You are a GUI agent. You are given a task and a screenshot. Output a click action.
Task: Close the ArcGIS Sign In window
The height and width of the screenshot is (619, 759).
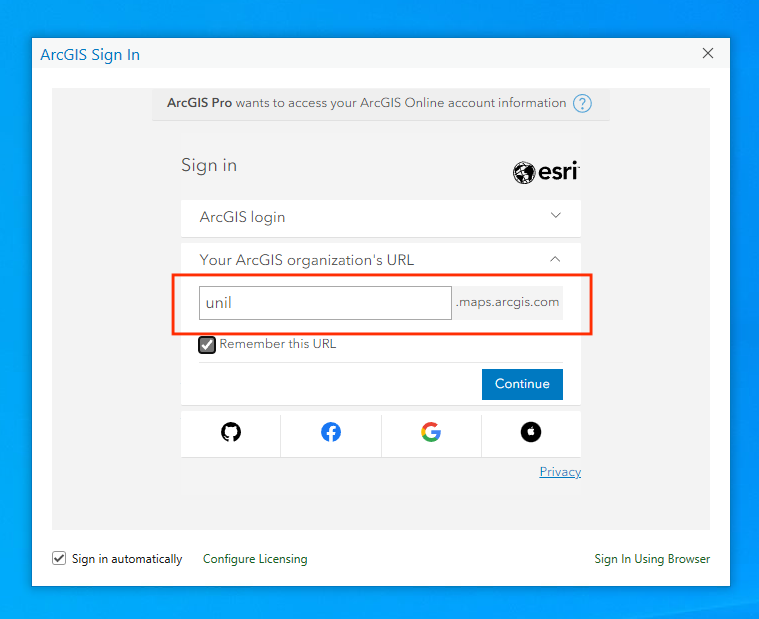[x=708, y=54]
